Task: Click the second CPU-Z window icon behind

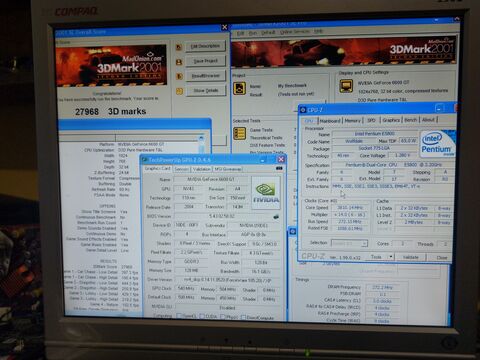Action: point(293,231)
